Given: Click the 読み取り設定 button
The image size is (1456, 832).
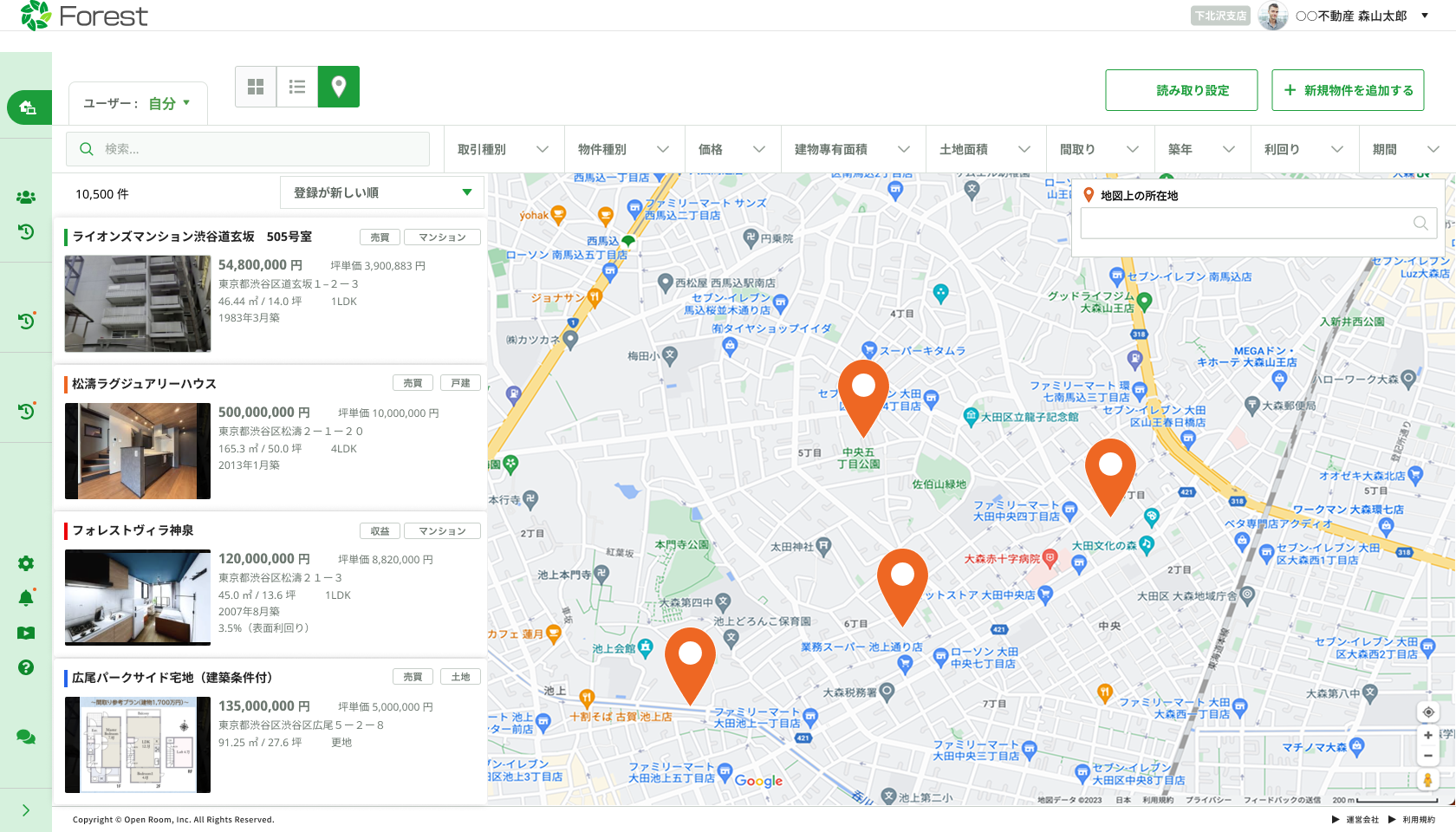Looking at the screenshot, I should (1181, 90).
